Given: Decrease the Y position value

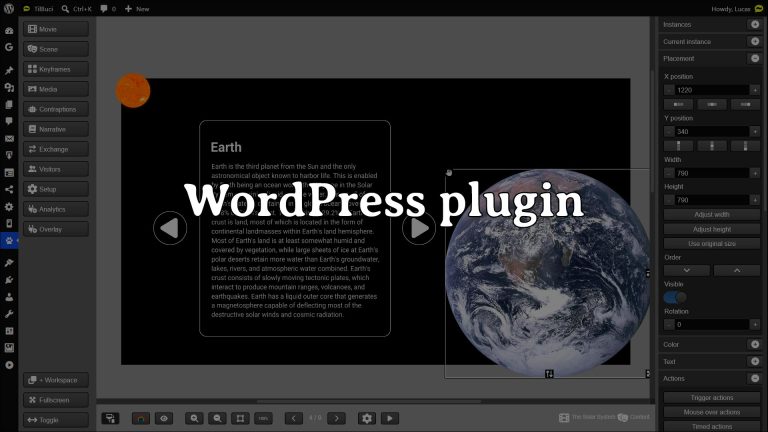Looking at the screenshot, I should tap(669, 132).
